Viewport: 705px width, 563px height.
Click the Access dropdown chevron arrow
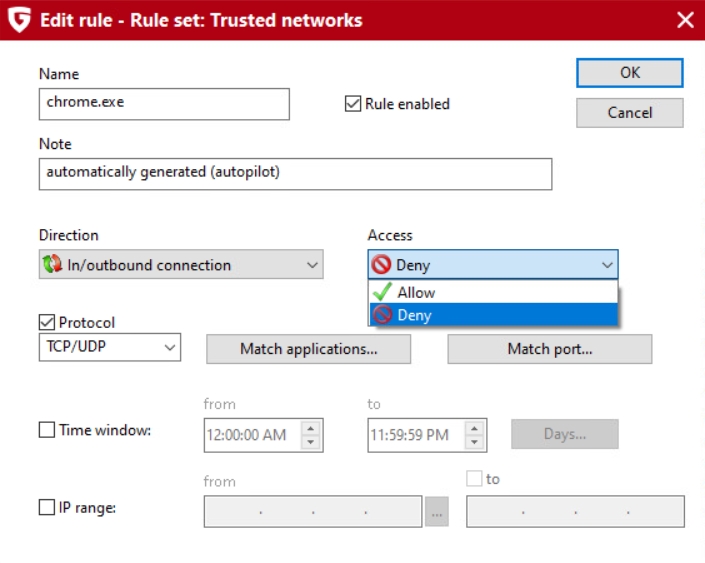click(607, 265)
